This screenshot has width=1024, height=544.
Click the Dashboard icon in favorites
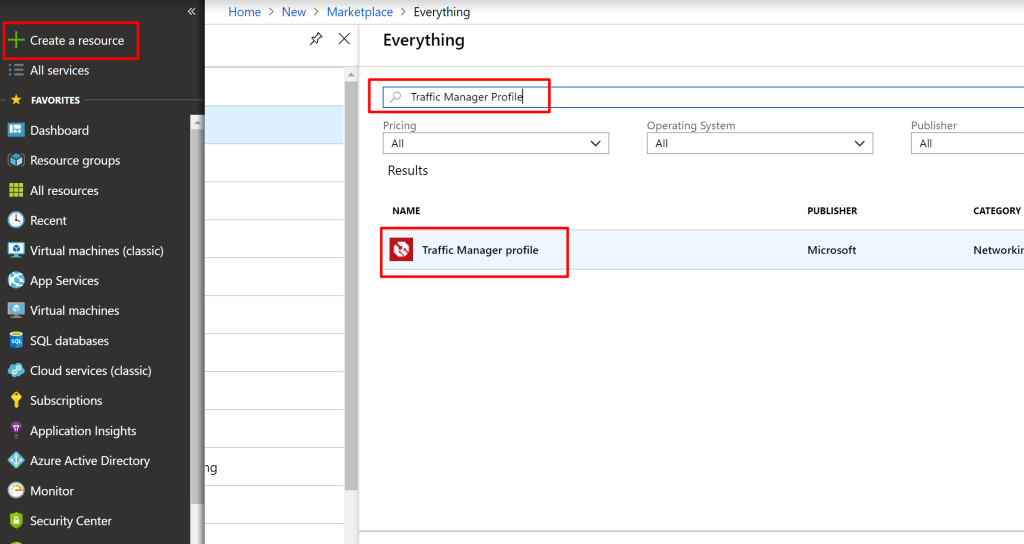(16, 130)
